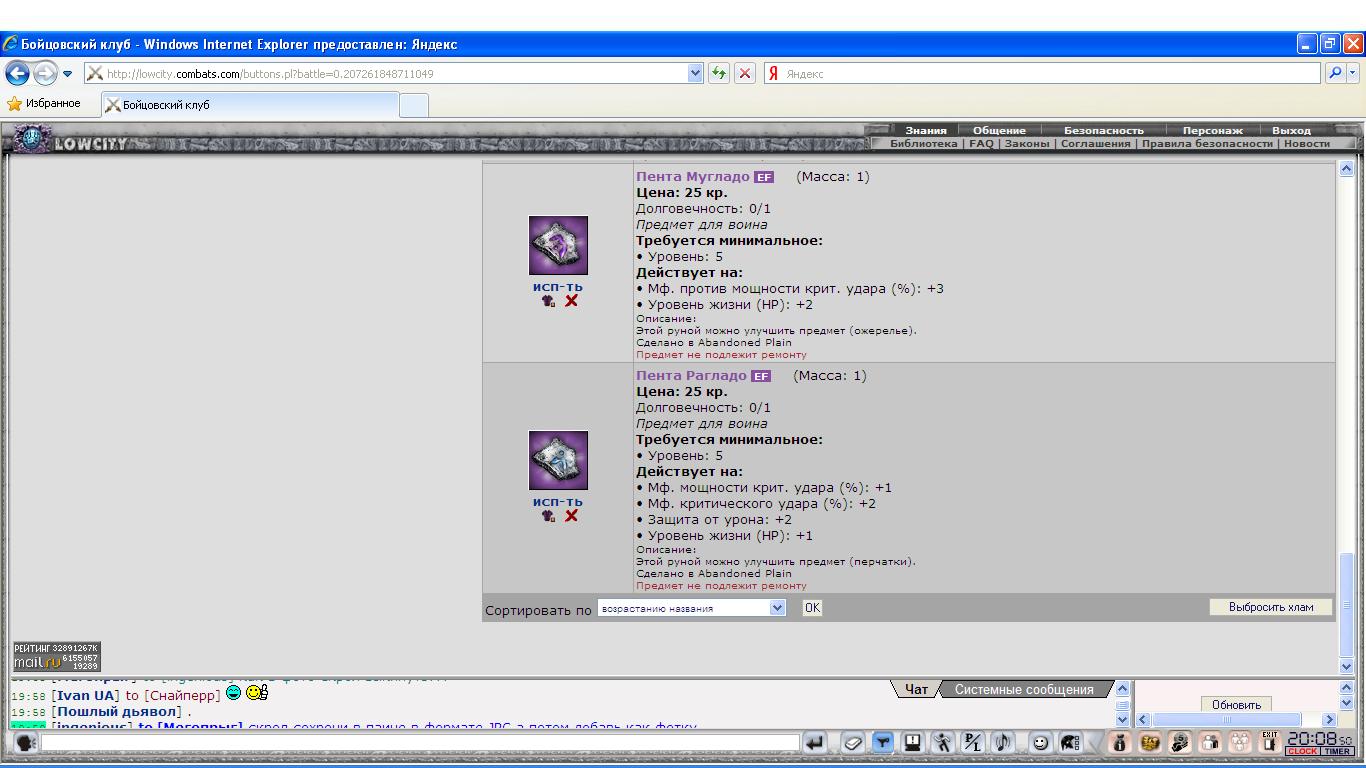Open the 'Библиотека' link
The image size is (1366, 768).
(x=923, y=143)
